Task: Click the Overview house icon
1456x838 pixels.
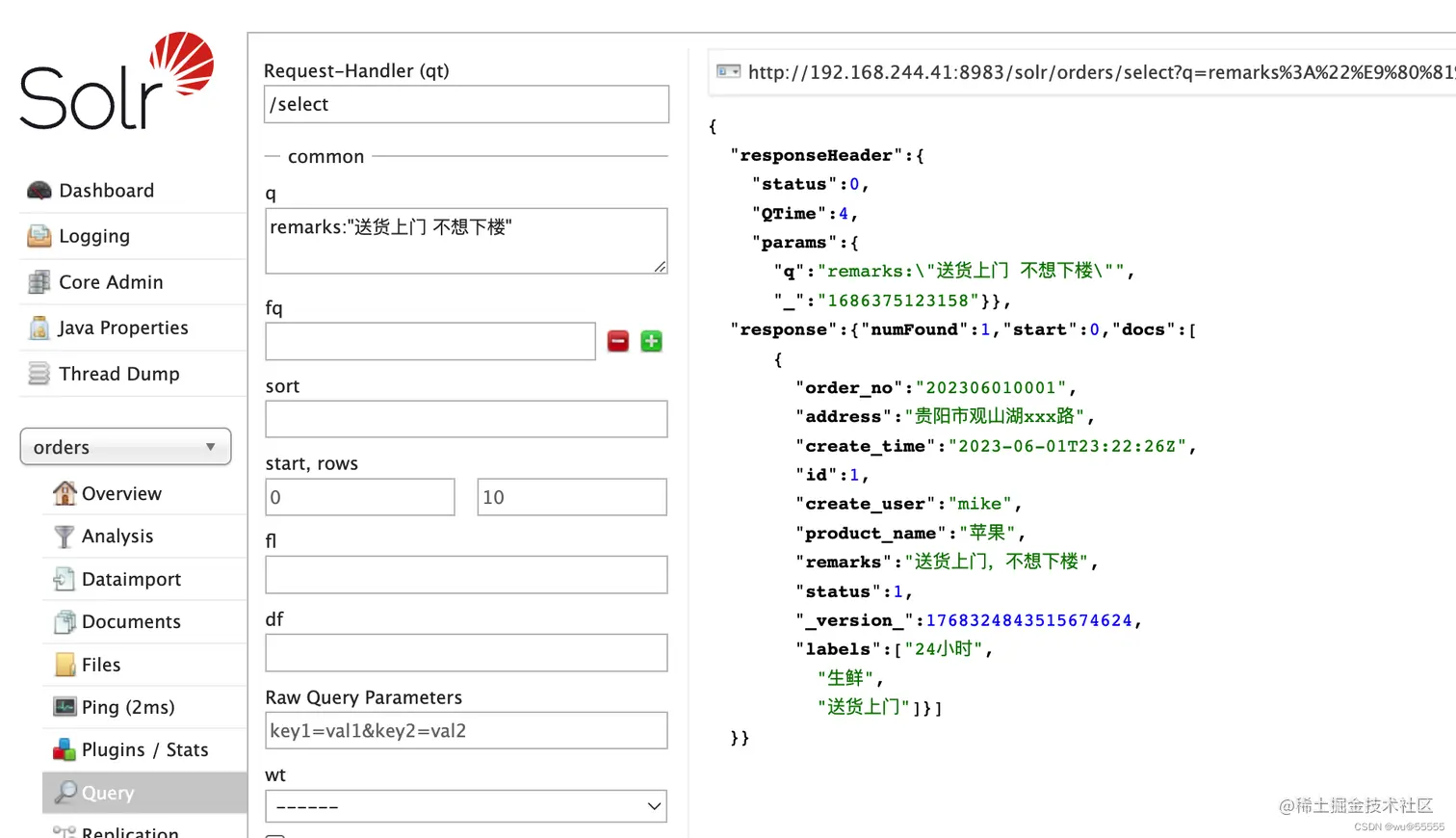Action: (65, 493)
